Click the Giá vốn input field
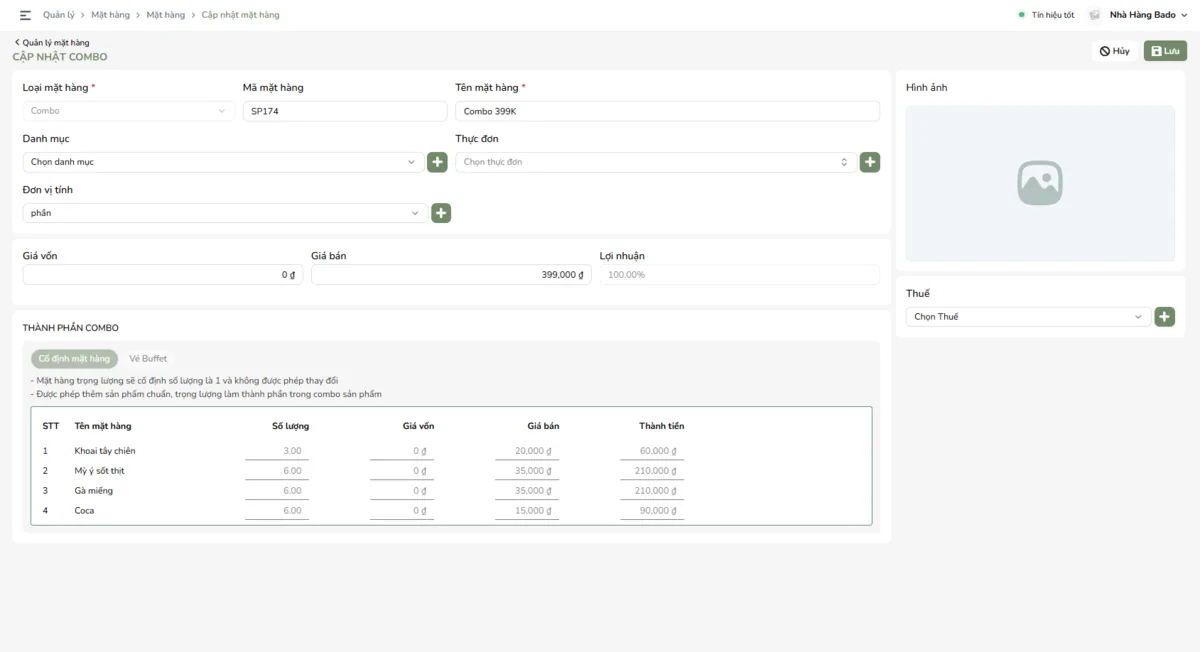The width and height of the screenshot is (1200, 652). point(163,275)
